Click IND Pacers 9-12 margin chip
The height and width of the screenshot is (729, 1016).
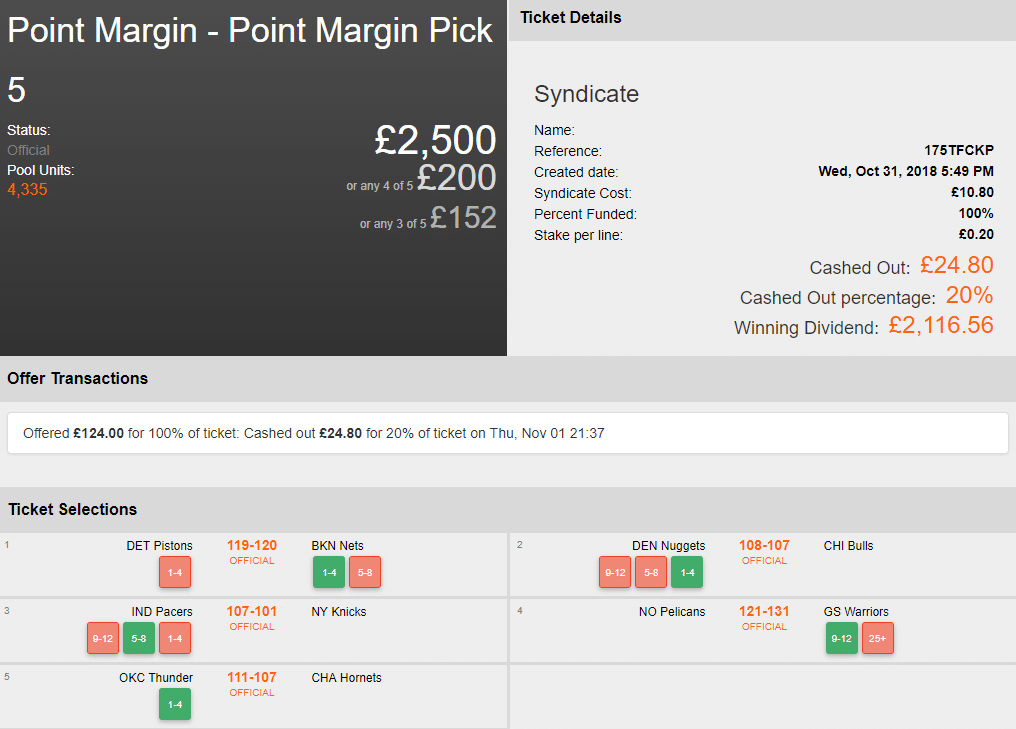tap(103, 638)
